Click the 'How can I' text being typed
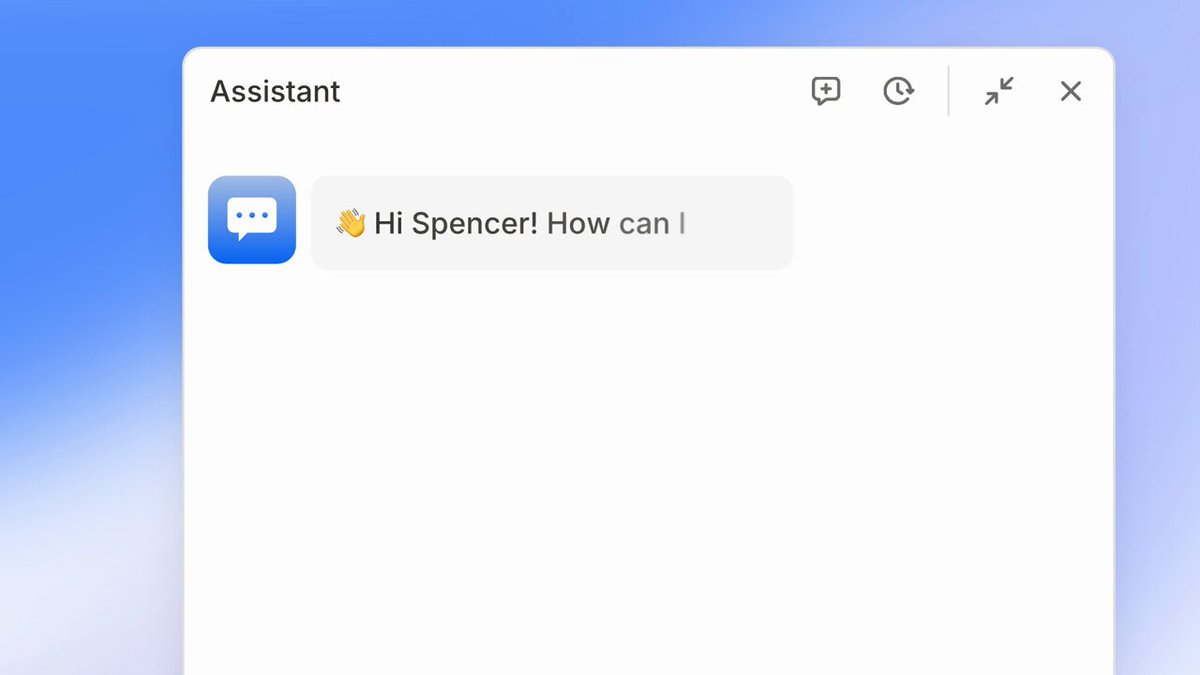The height and width of the screenshot is (675, 1200). [616, 223]
